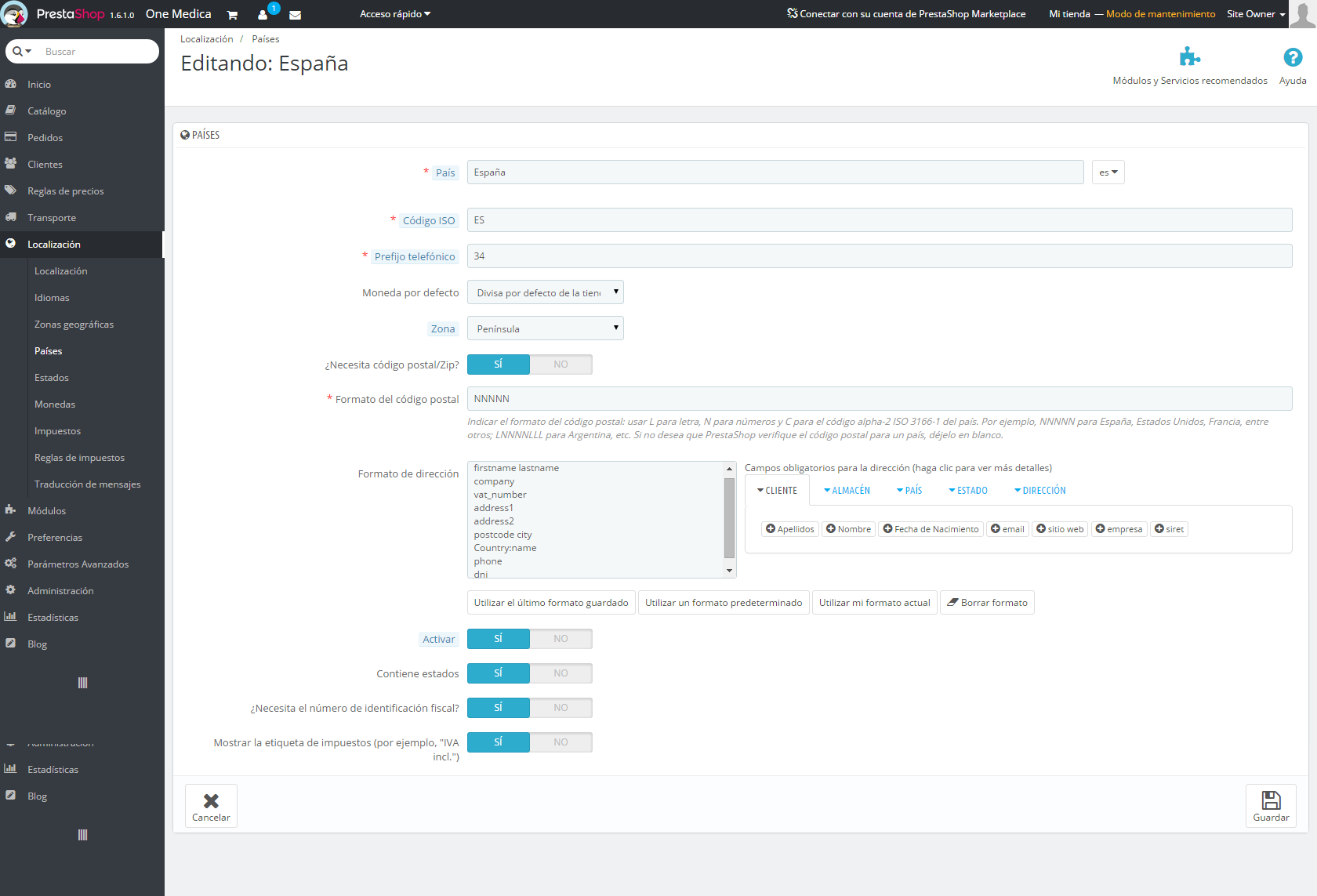Set fiscal identification requirement to NO
The height and width of the screenshot is (896, 1317).
point(561,708)
